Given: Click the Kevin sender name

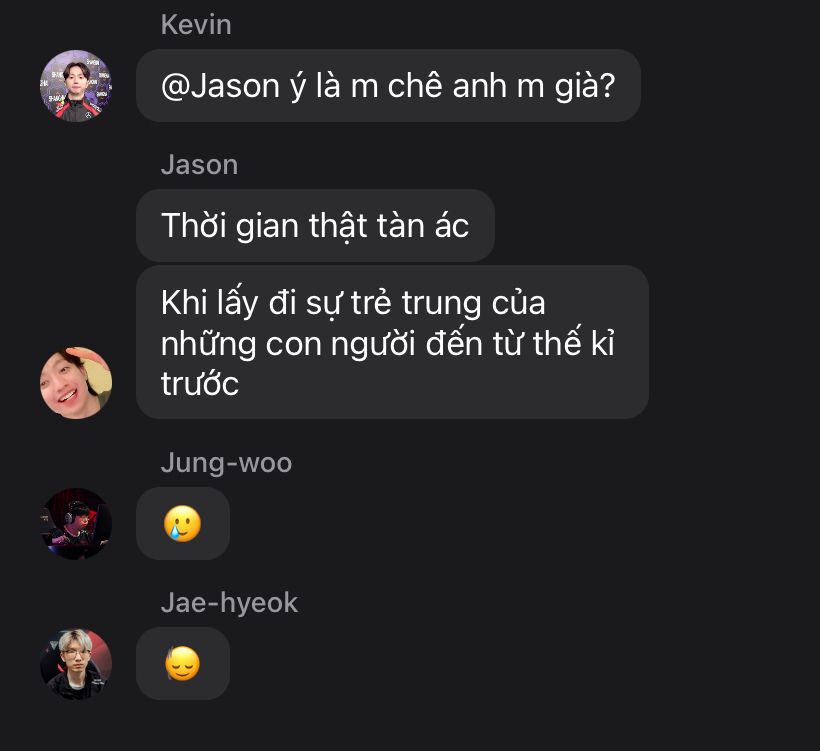Looking at the screenshot, I should (196, 25).
